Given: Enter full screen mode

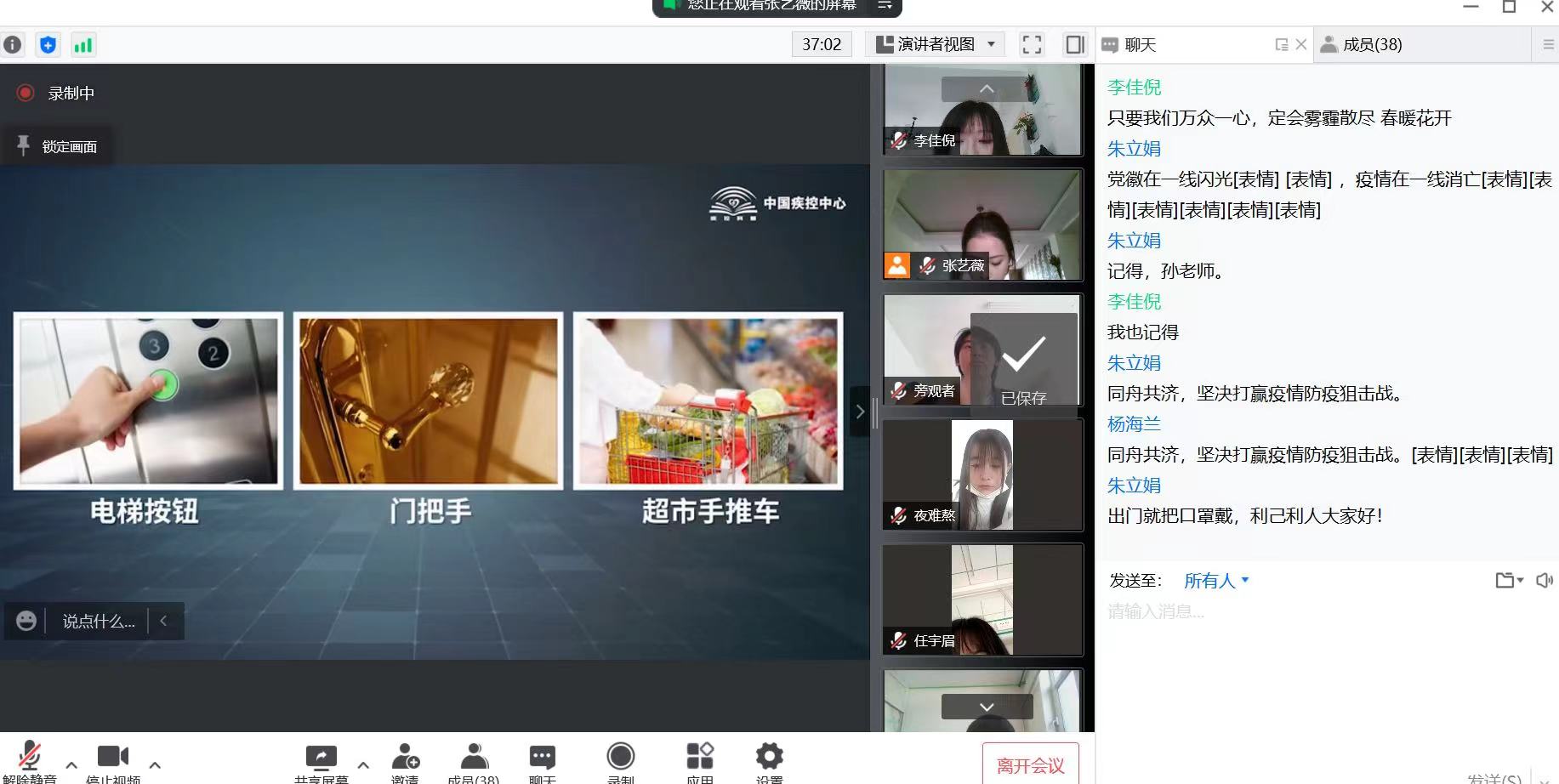Looking at the screenshot, I should click(1032, 45).
